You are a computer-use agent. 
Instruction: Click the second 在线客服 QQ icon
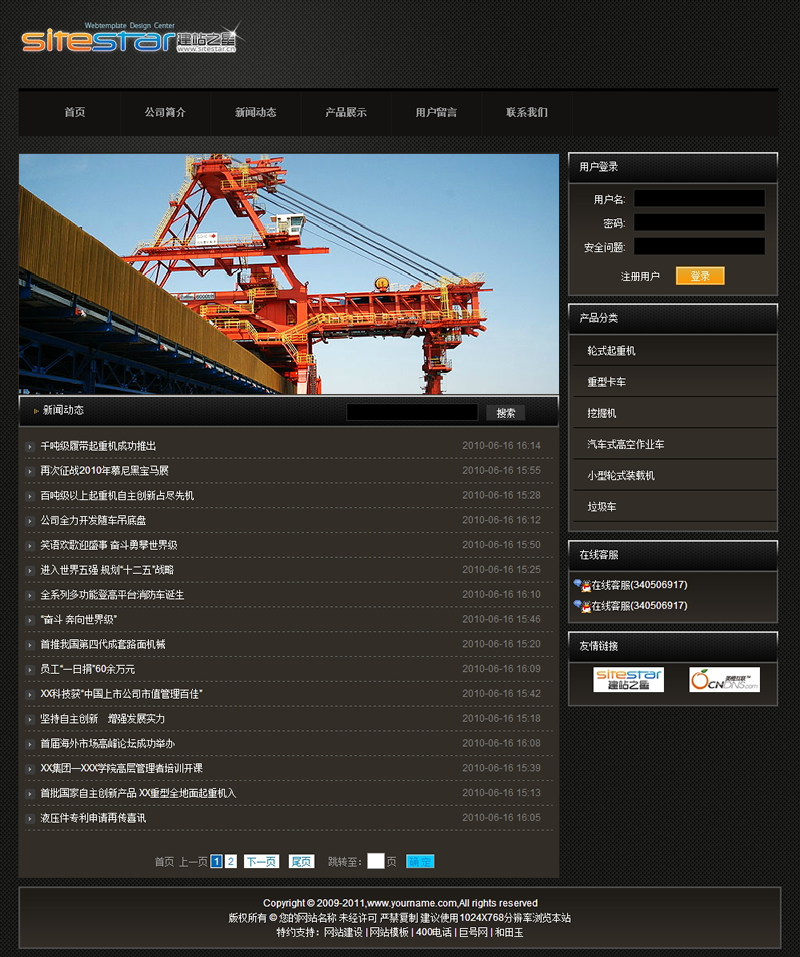[x=581, y=606]
